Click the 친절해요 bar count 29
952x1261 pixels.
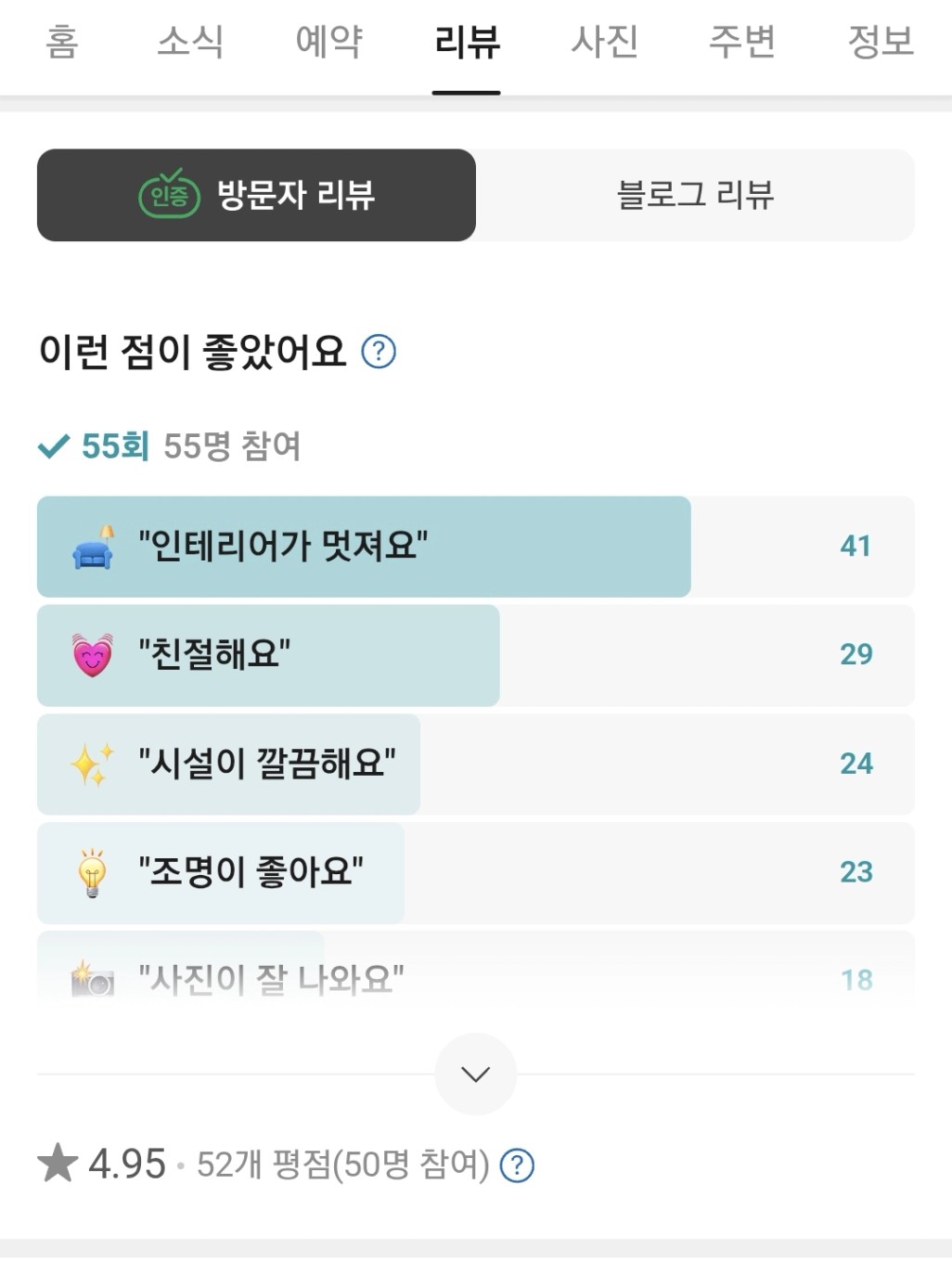coord(856,654)
